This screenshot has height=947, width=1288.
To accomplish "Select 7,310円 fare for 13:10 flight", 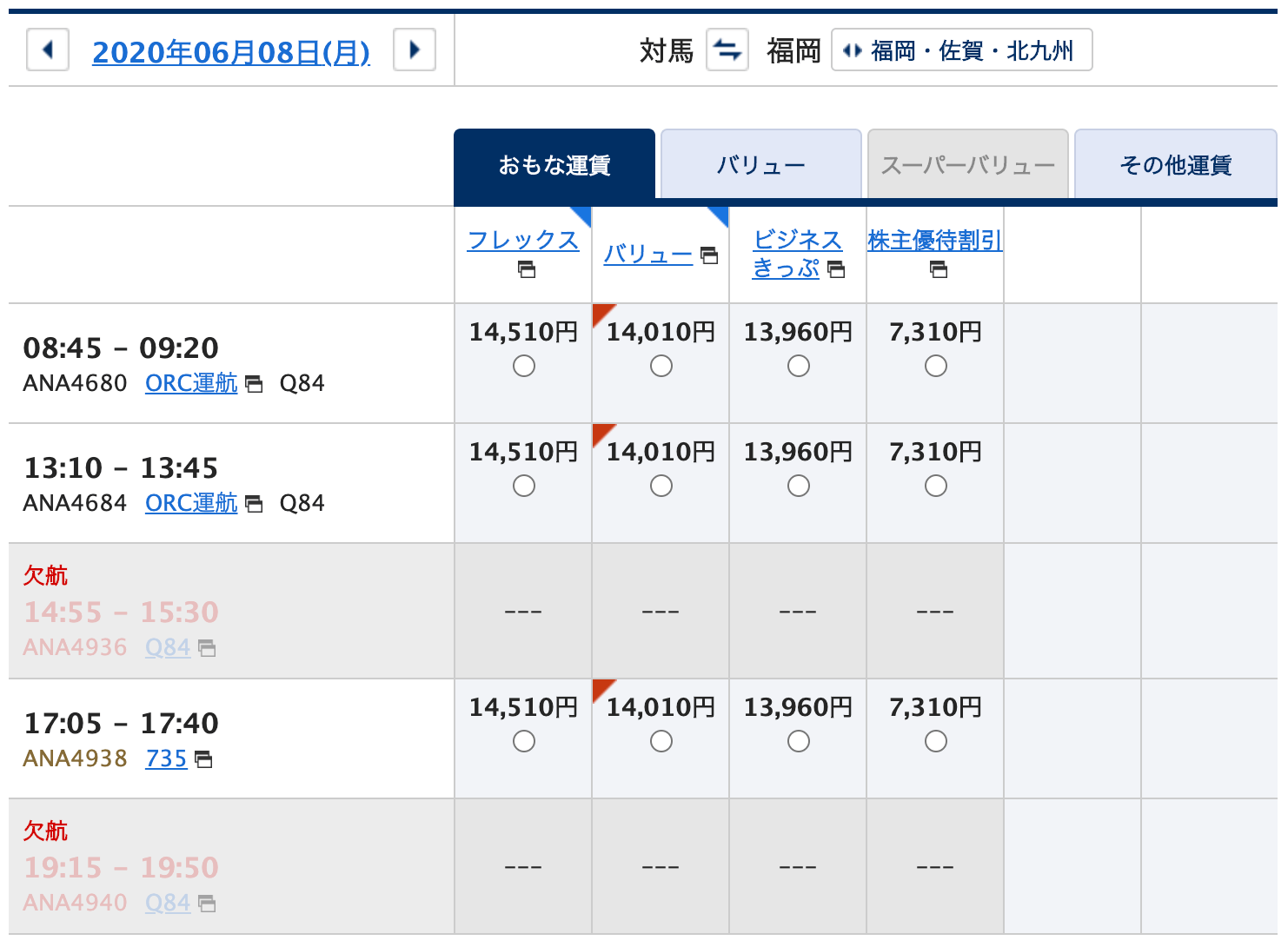I will [x=936, y=487].
